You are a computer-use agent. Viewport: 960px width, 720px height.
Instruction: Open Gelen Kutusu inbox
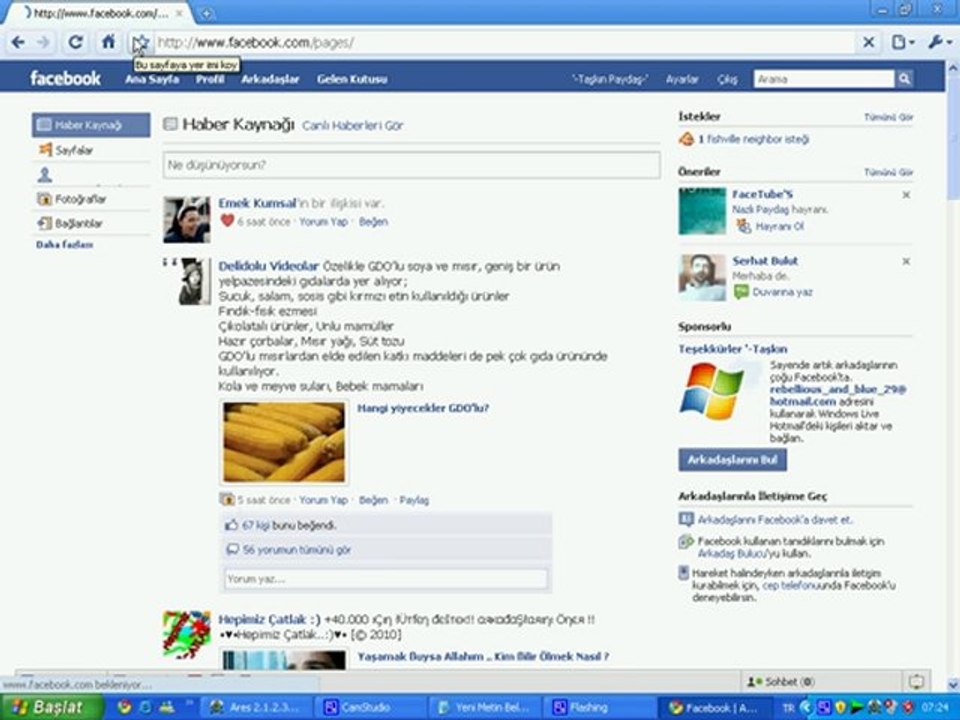(352, 79)
